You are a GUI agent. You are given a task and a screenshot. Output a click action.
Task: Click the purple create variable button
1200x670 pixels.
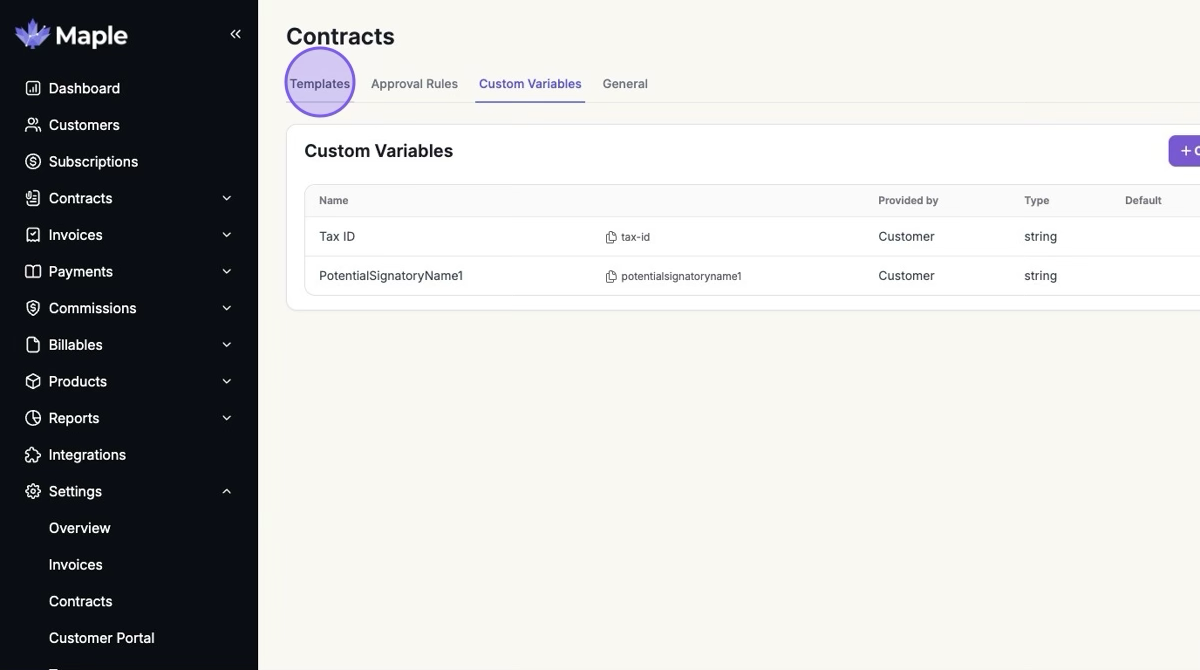tap(1185, 151)
